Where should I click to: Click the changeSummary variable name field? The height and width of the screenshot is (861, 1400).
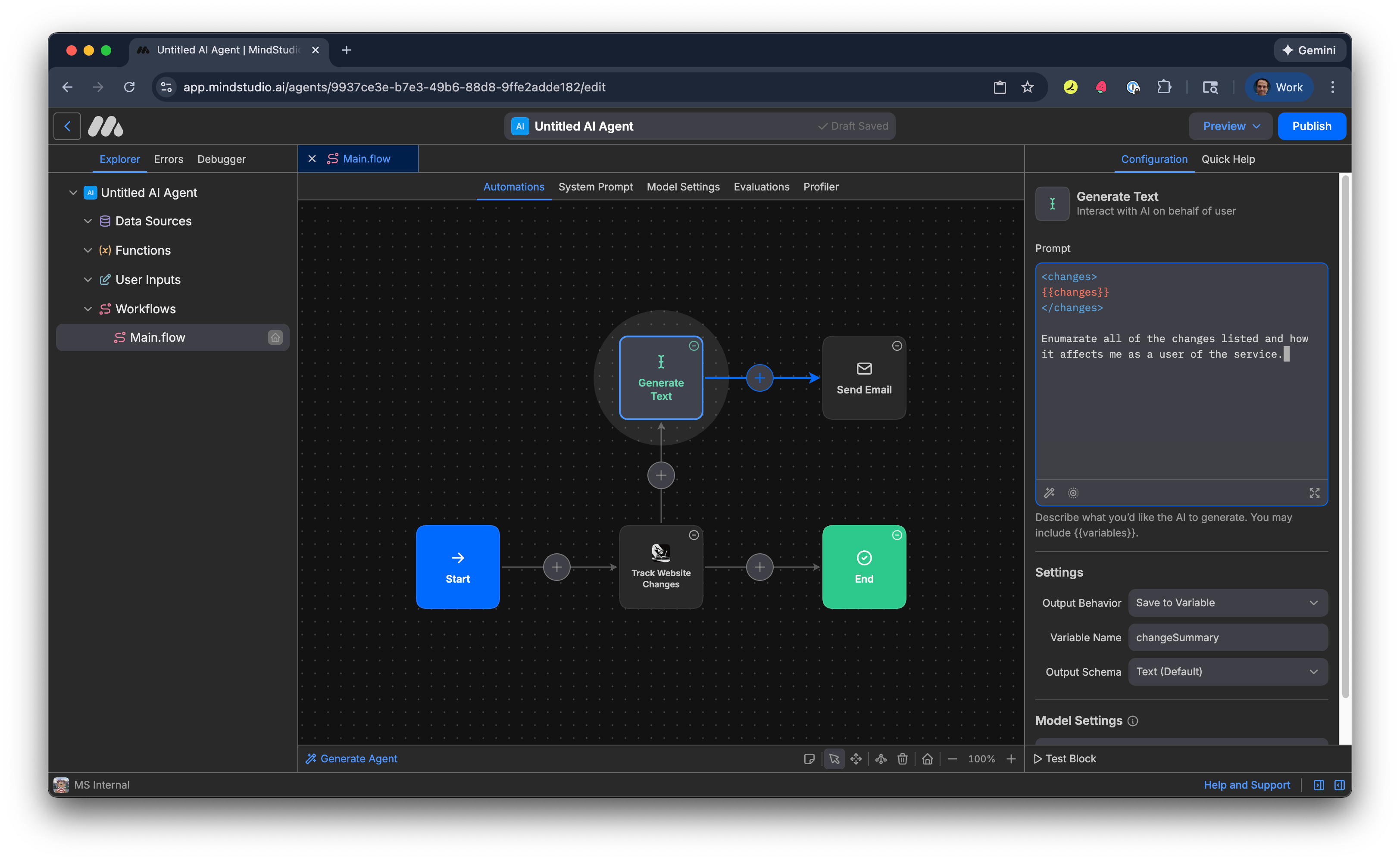pyautogui.click(x=1228, y=637)
